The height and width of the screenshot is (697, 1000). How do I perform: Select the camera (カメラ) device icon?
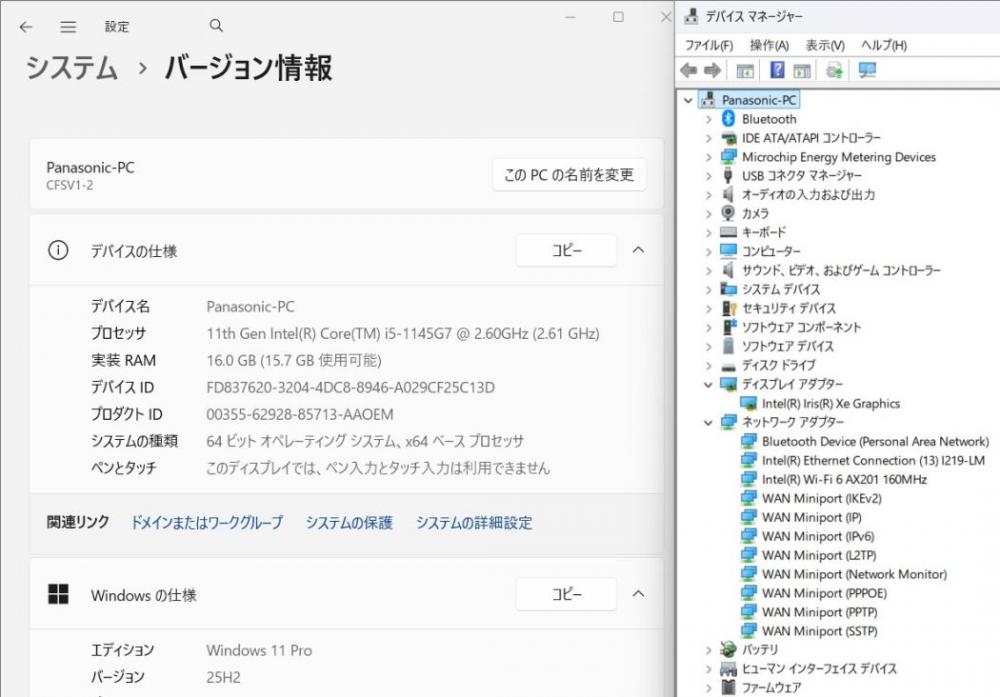[x=728, y=213]
